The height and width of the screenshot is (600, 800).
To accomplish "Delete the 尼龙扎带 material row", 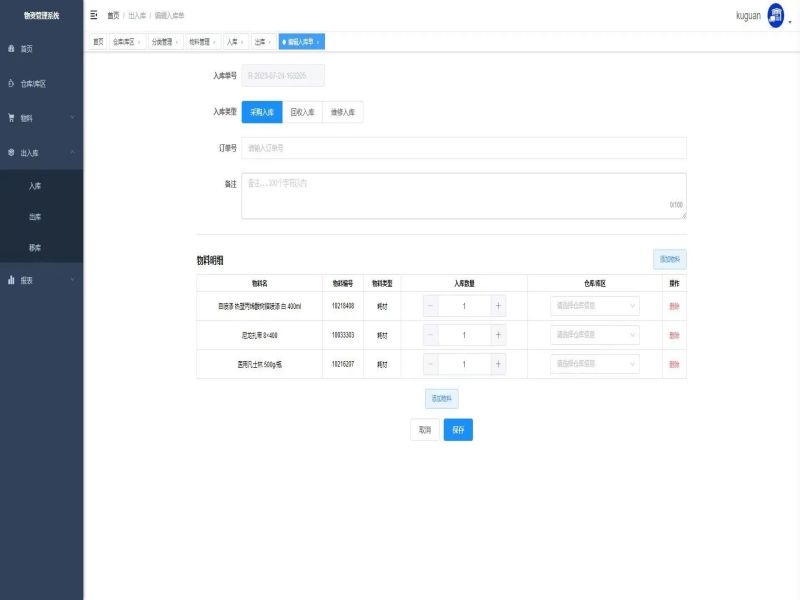I will point(674,335).
